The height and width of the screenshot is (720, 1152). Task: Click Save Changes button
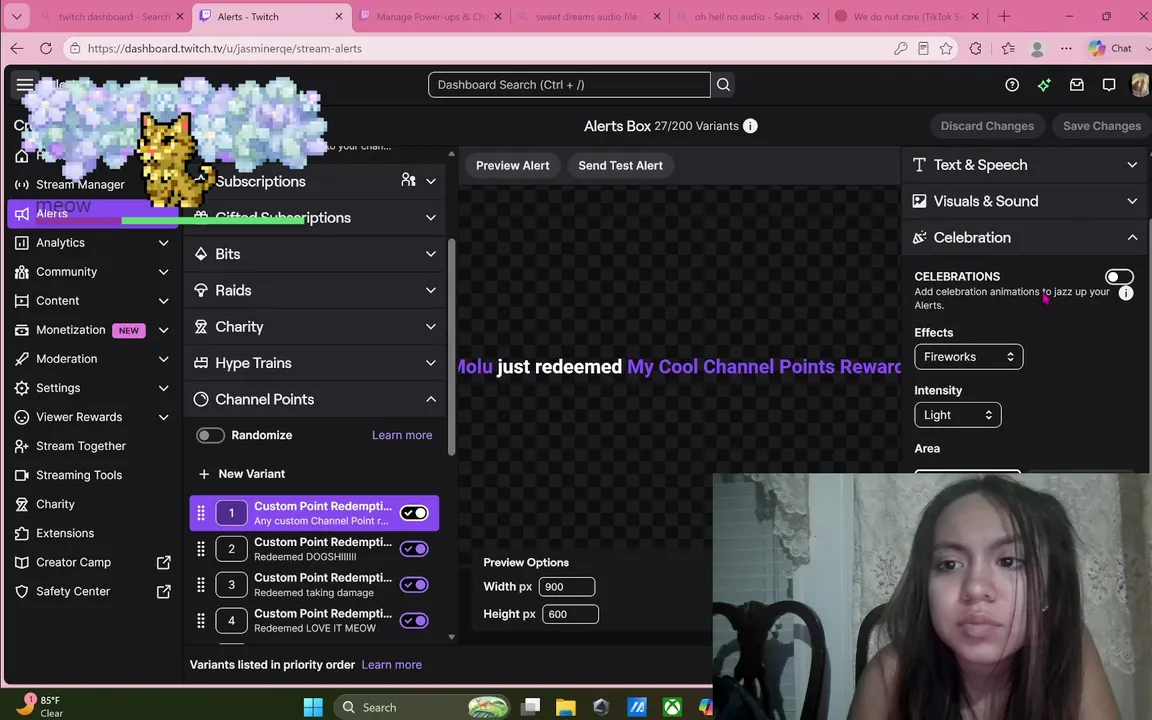1101,126
